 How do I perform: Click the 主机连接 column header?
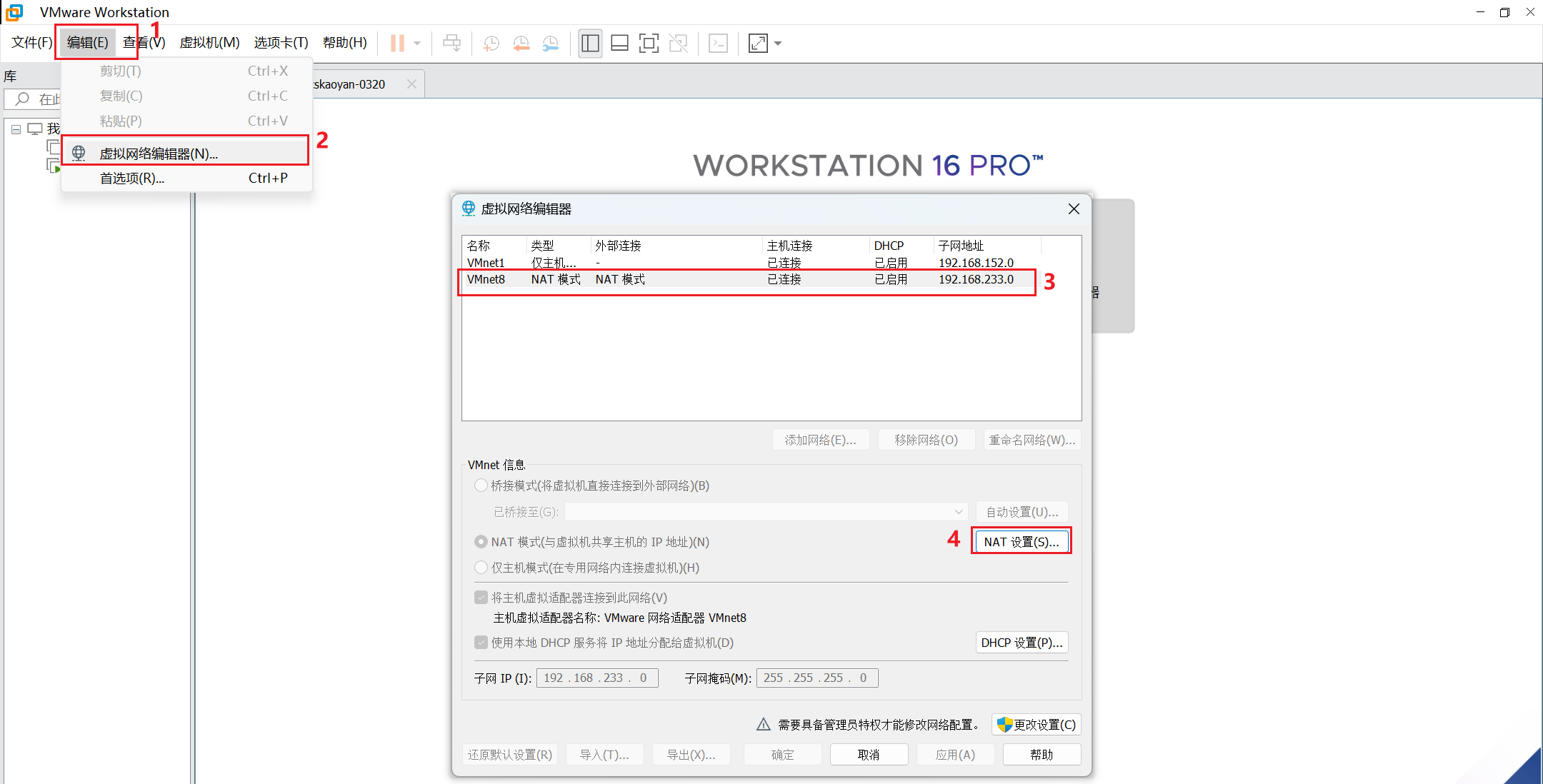tap(816, 246)
